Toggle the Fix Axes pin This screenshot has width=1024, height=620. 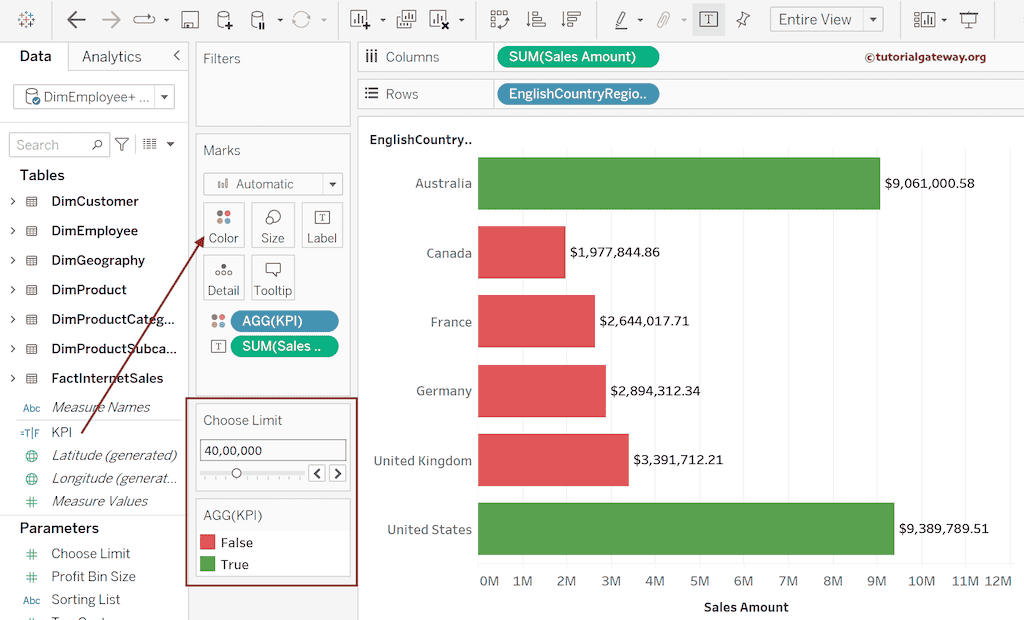click(x=744, y=19)
